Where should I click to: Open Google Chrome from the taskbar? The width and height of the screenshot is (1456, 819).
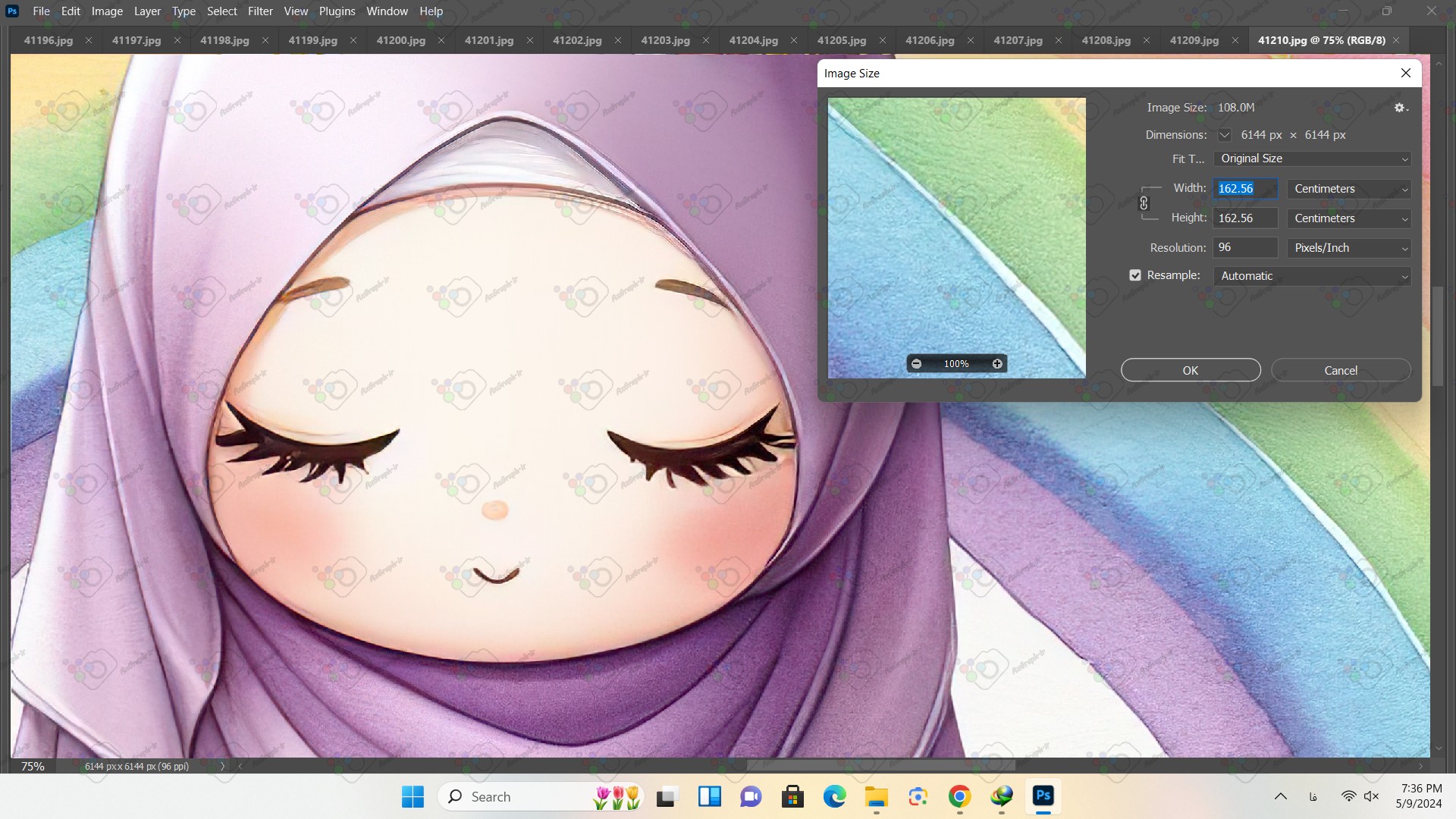coord(959,796)
